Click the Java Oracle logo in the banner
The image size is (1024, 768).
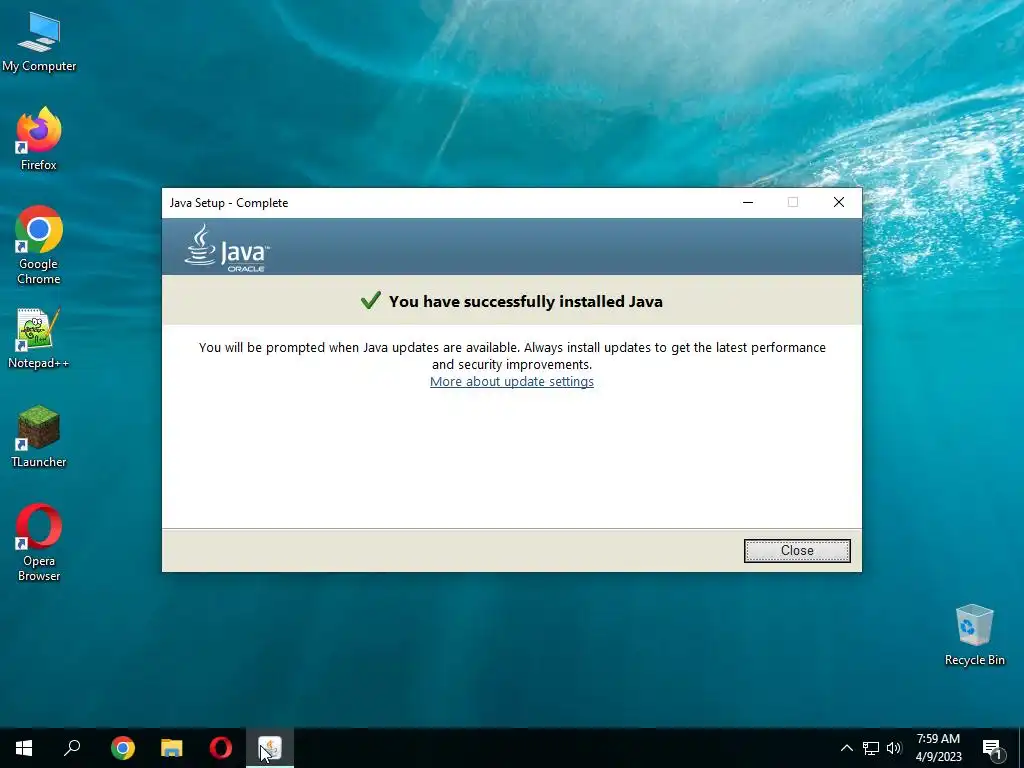(x=227, y=248)
